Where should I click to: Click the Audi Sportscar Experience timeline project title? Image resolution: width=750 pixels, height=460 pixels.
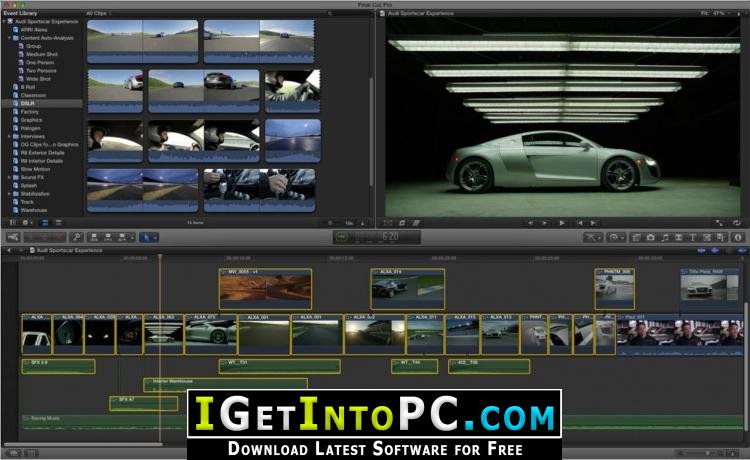(69, 250)
